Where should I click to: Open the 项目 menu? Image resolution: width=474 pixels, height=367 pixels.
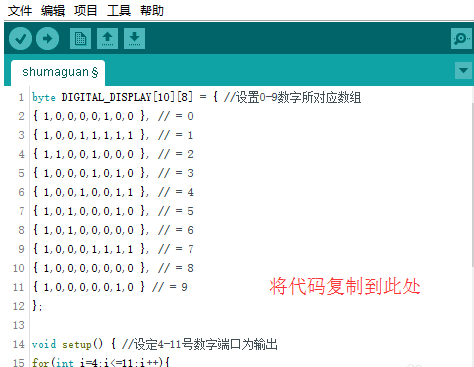coord(86,11)
